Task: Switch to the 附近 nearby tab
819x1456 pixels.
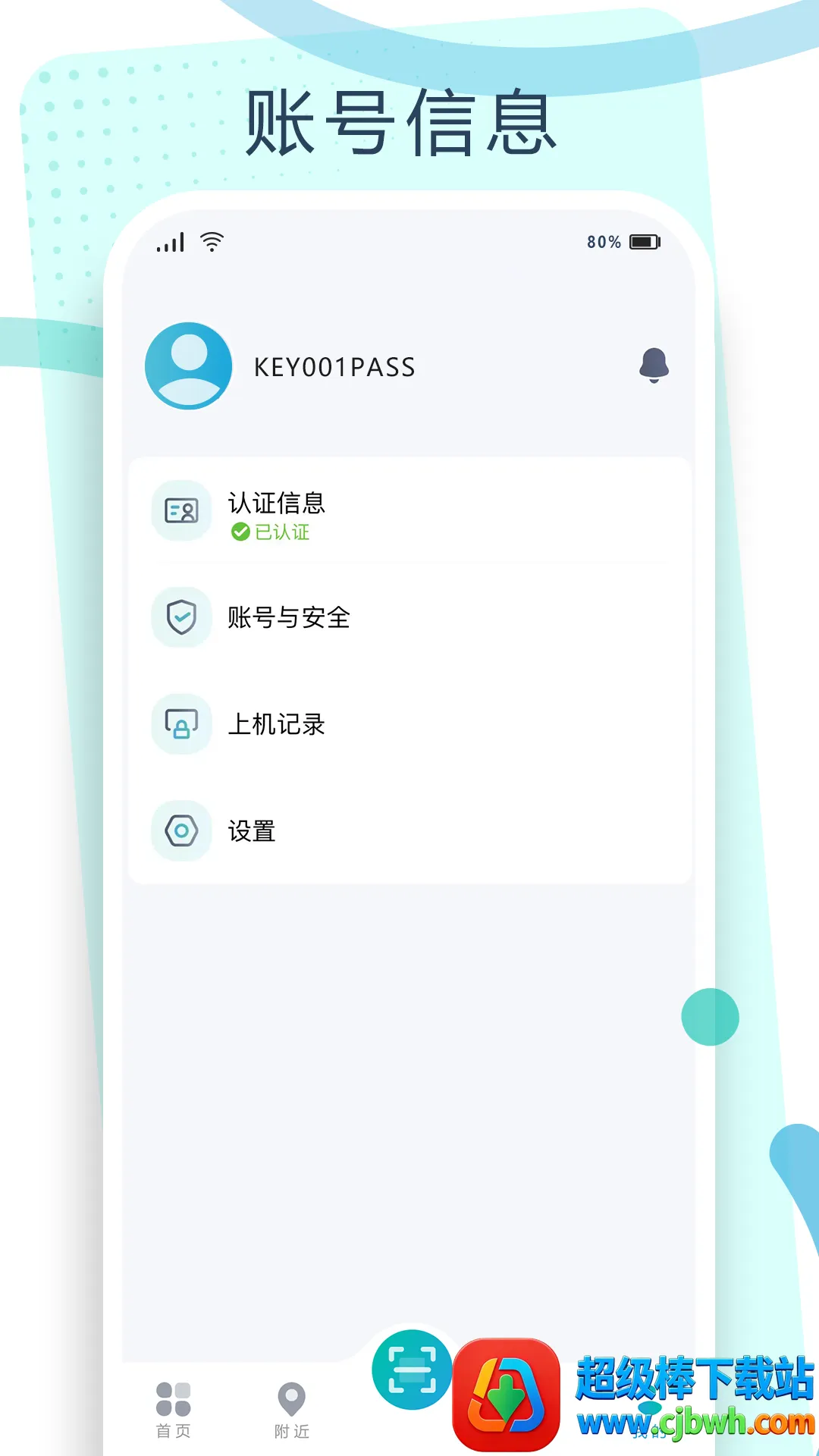Action: [292, 1410]
